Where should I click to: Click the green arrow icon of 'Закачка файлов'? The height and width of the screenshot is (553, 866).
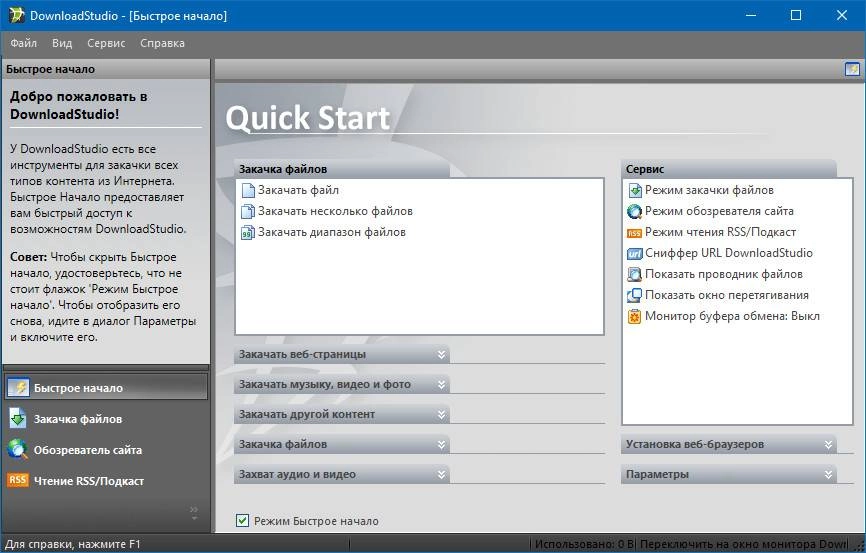[x=18, y=419]
